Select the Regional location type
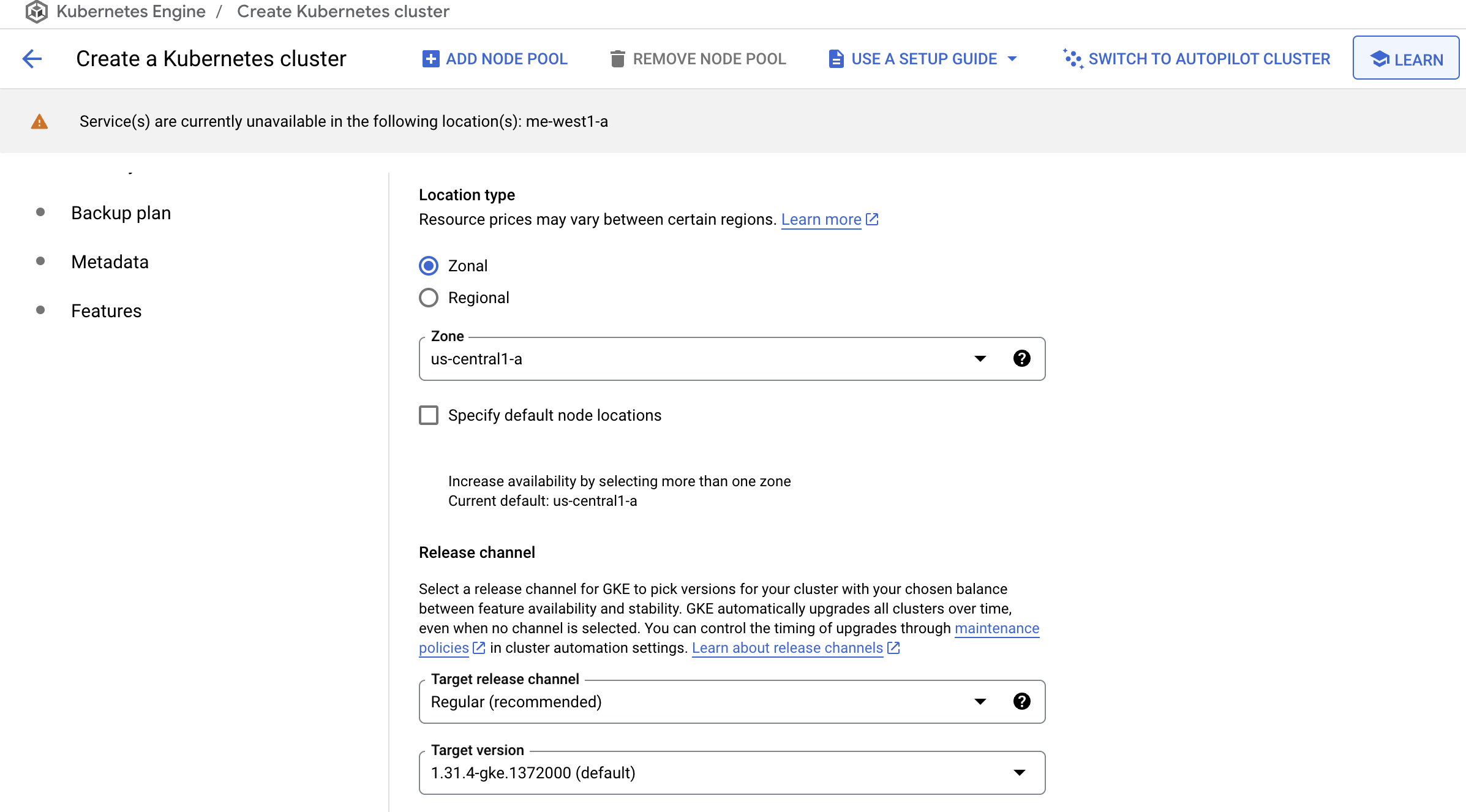This screenshot has height=812, width=1466. pyautogui.click(x=429, y=298)
